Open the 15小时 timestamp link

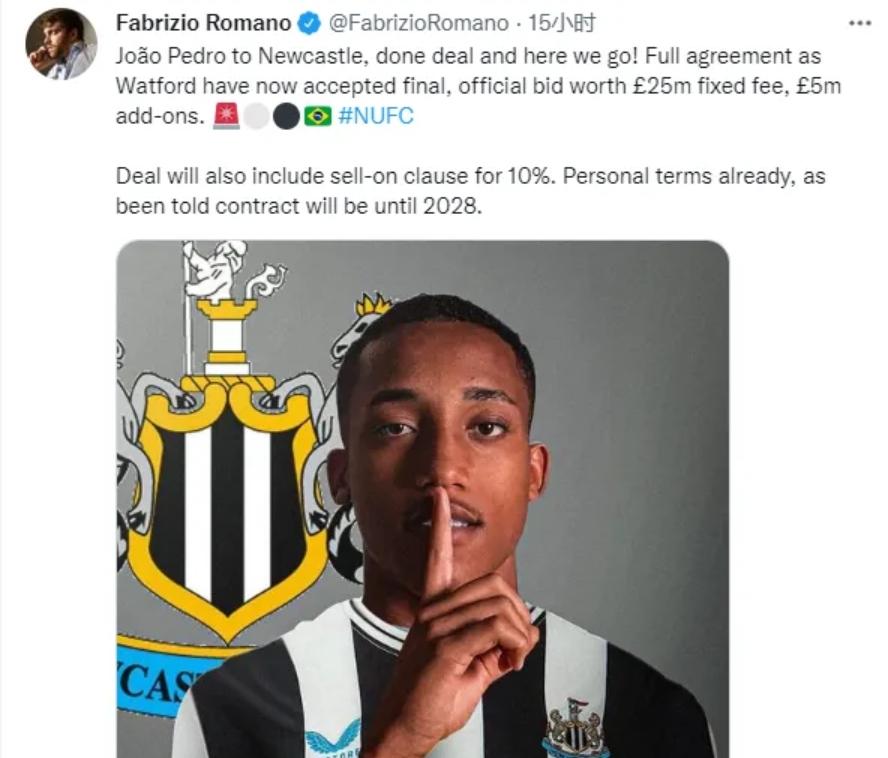[x=562, y=23]
